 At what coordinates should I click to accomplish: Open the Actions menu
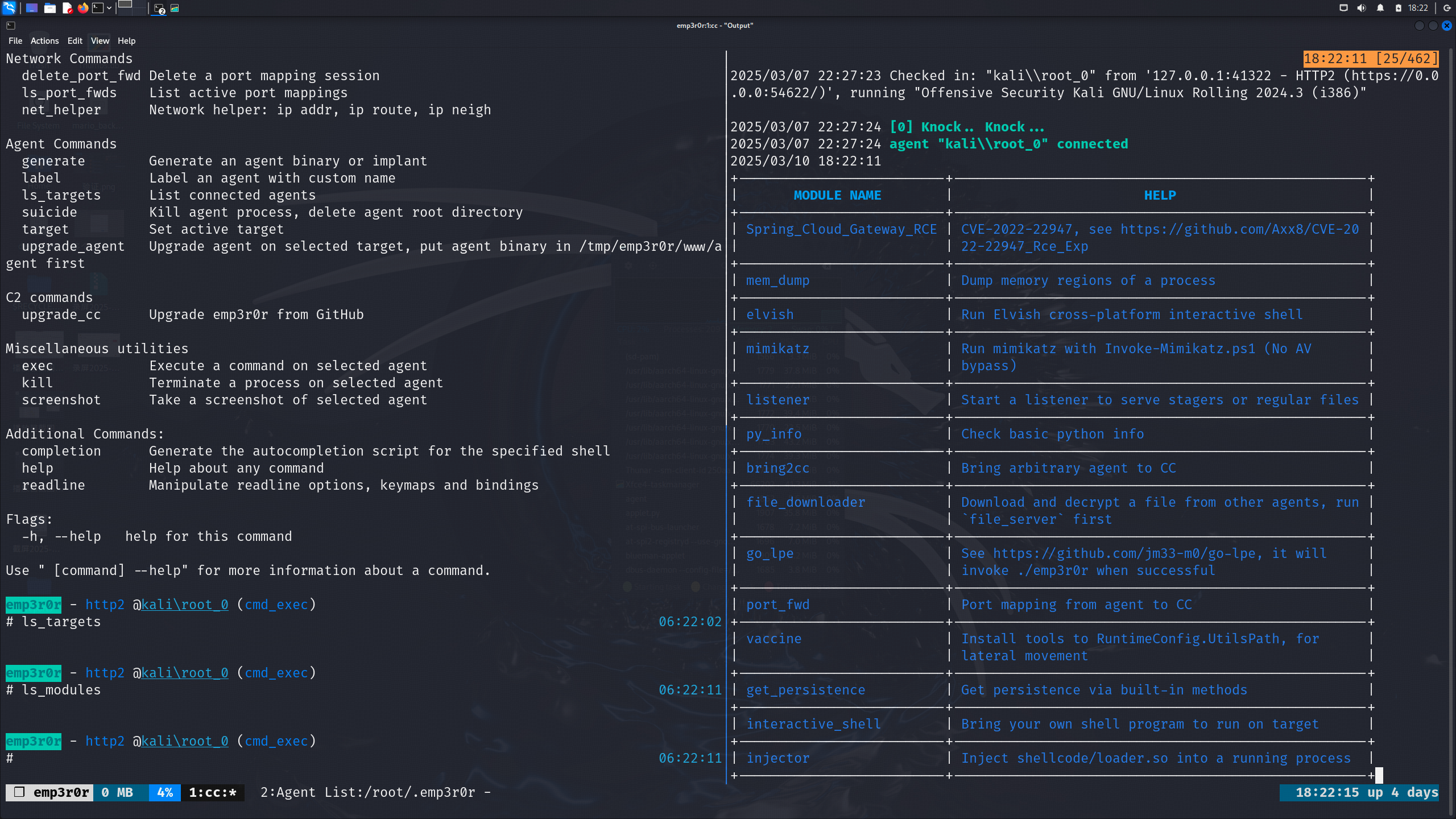click(x=44, y=41)
